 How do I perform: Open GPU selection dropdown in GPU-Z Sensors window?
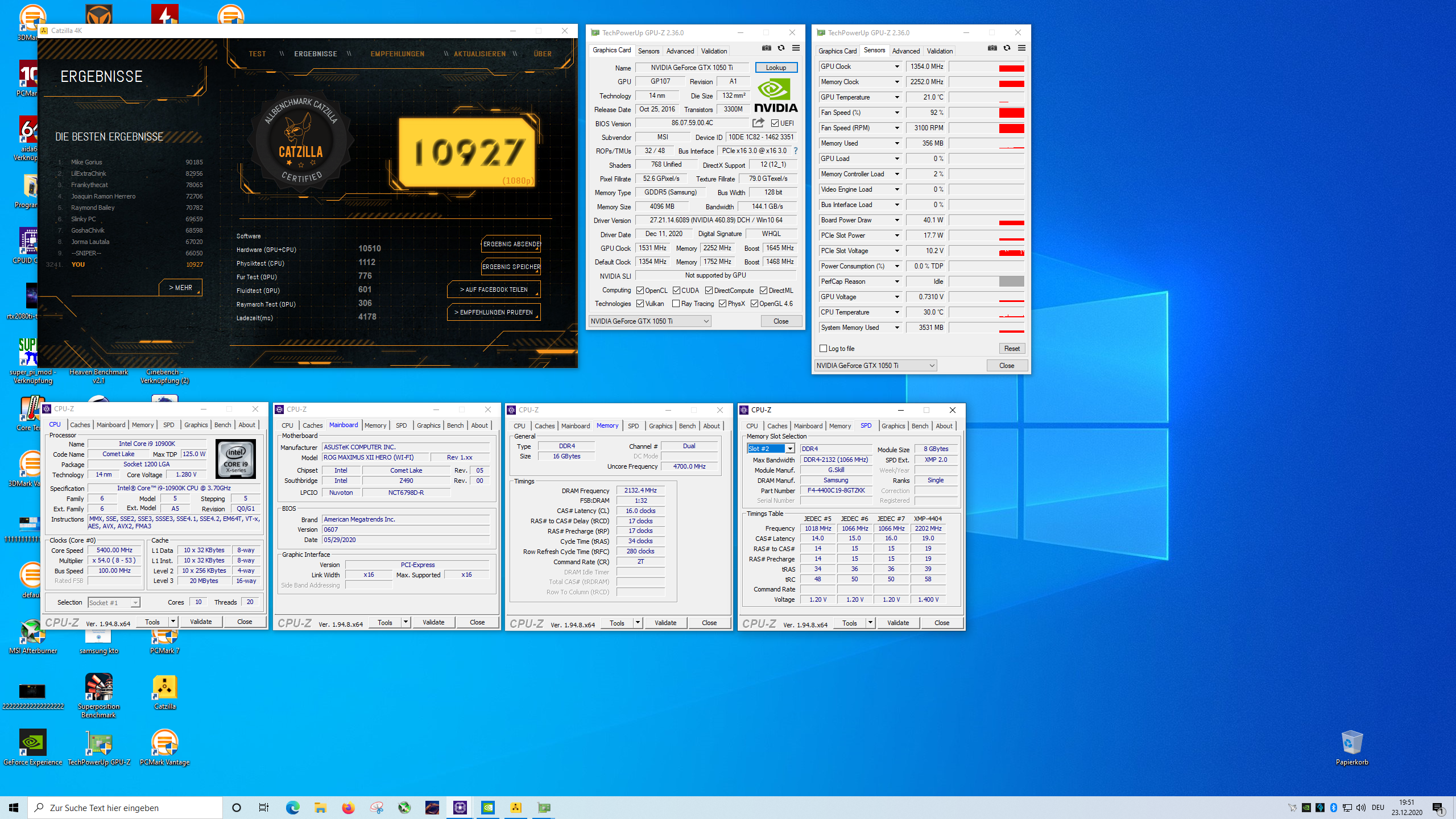[x=875, y=366]
